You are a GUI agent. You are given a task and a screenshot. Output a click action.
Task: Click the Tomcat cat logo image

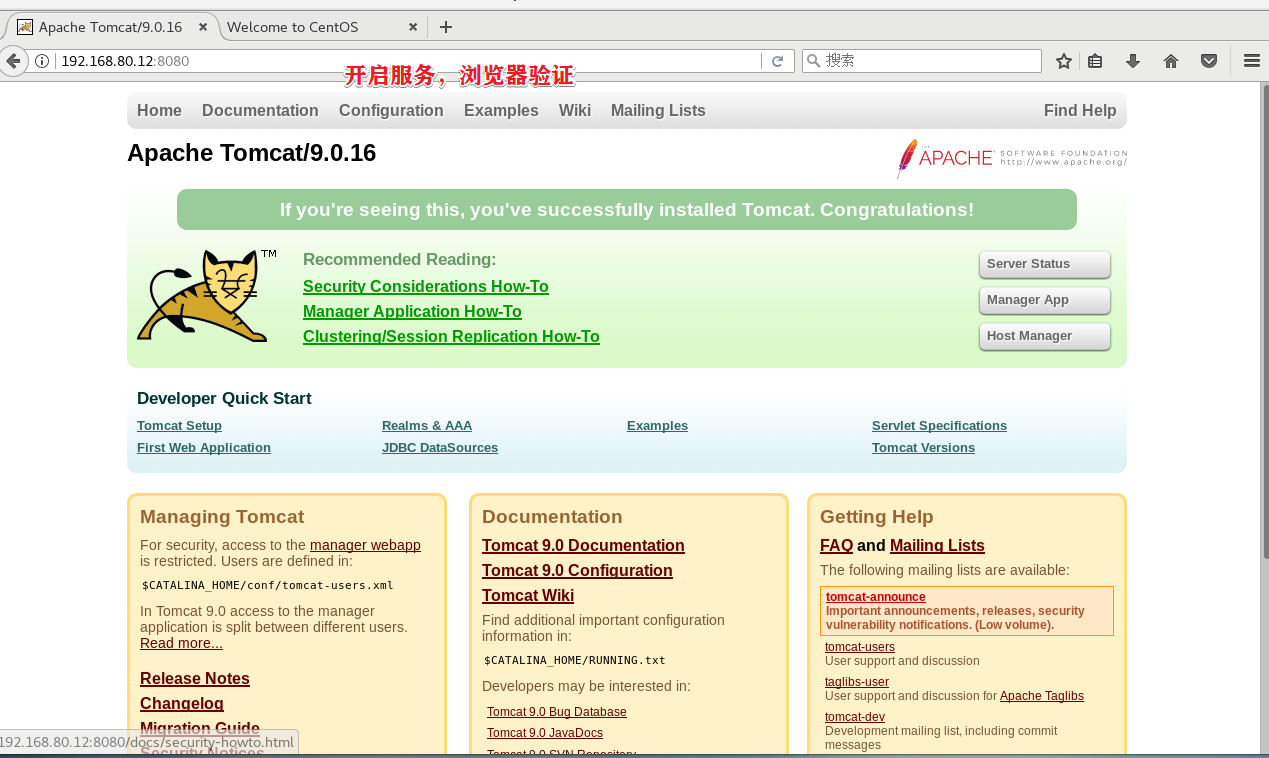tap(207, 295)
